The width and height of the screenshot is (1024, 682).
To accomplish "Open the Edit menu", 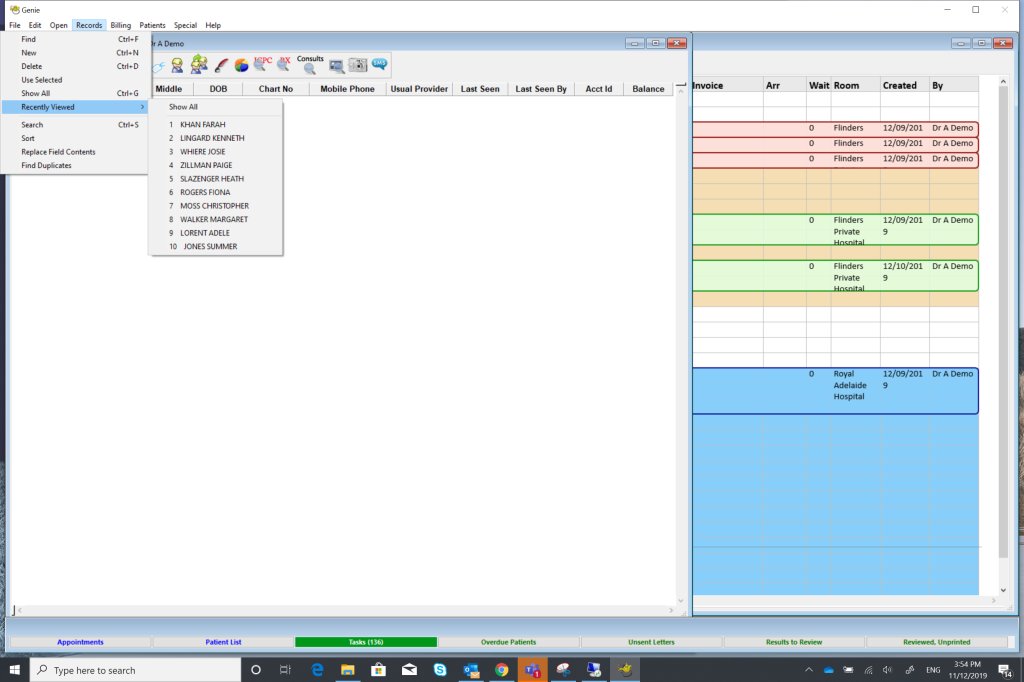I will [x=35, y=25].
